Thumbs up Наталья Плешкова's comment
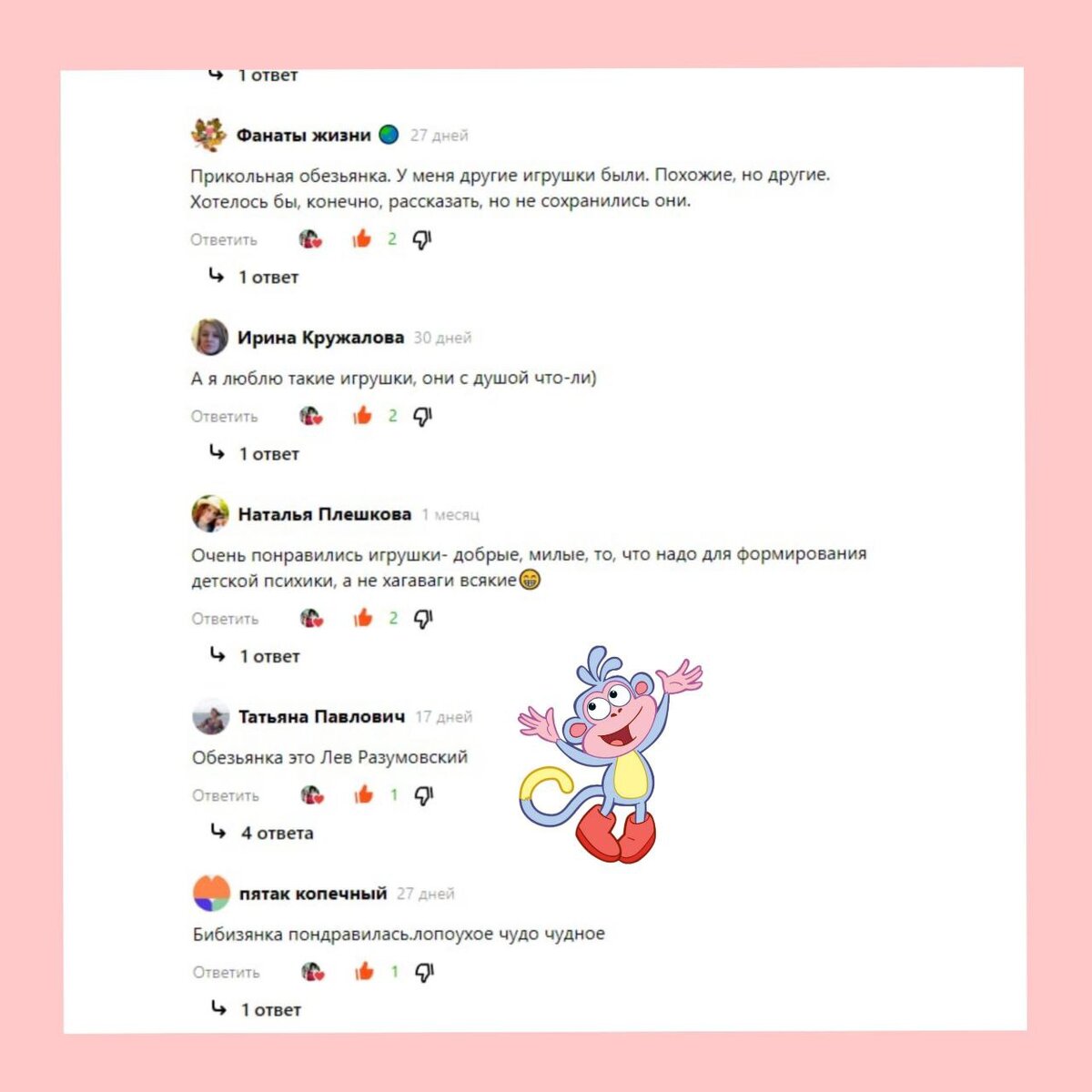This screenshot has width=1092, height=1092. point(363,619)
